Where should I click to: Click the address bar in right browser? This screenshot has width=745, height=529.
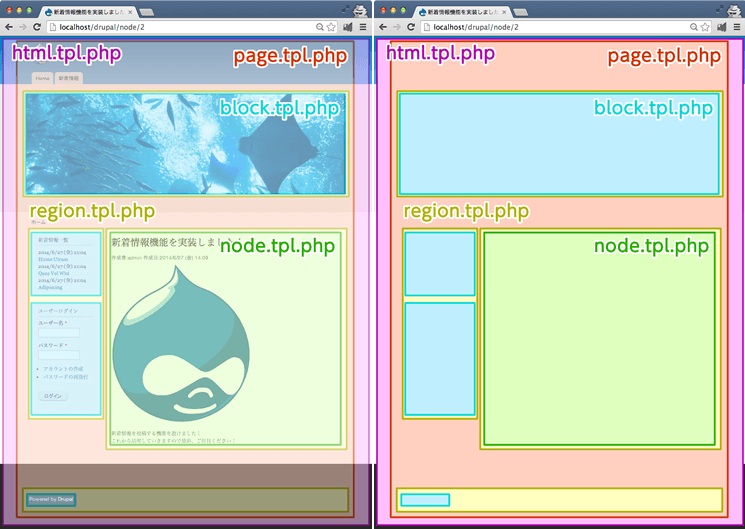[566, 27]
